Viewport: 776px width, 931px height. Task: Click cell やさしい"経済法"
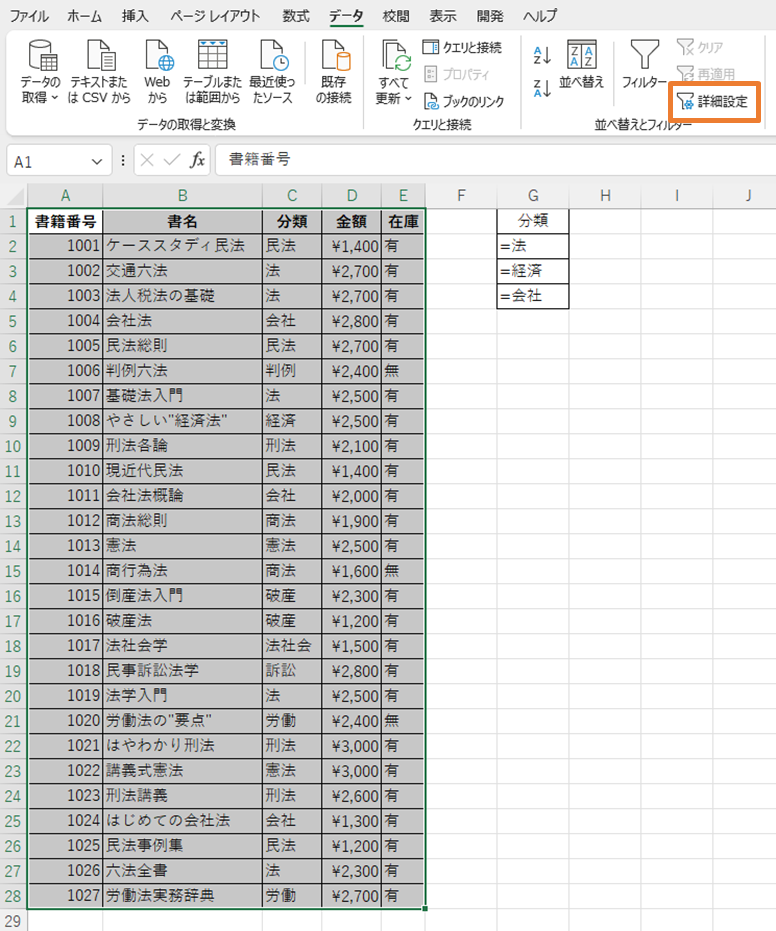click(x=183, y=421)
